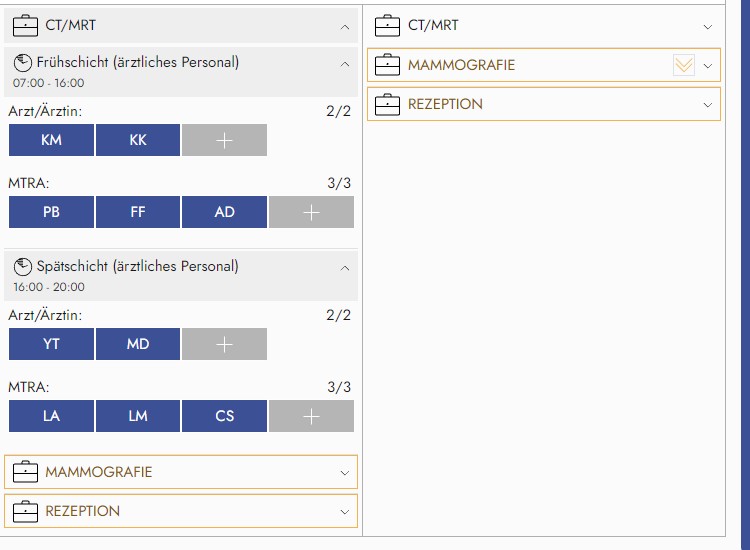Add an MTRA to Frühschicht with plus
Viewport: 750px width, 550px height.
(311, 212)
